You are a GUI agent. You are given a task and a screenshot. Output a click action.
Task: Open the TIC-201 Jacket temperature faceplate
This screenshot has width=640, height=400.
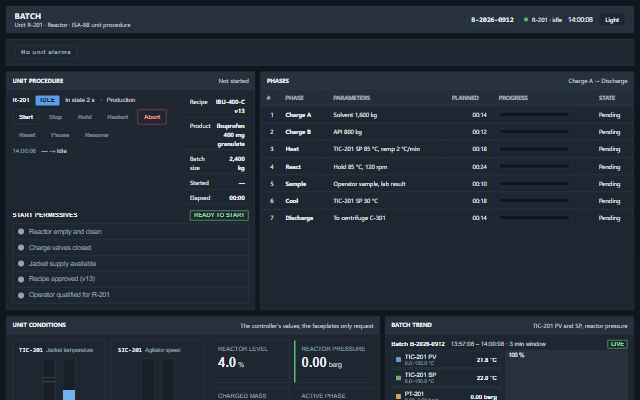tap(59, 370)
